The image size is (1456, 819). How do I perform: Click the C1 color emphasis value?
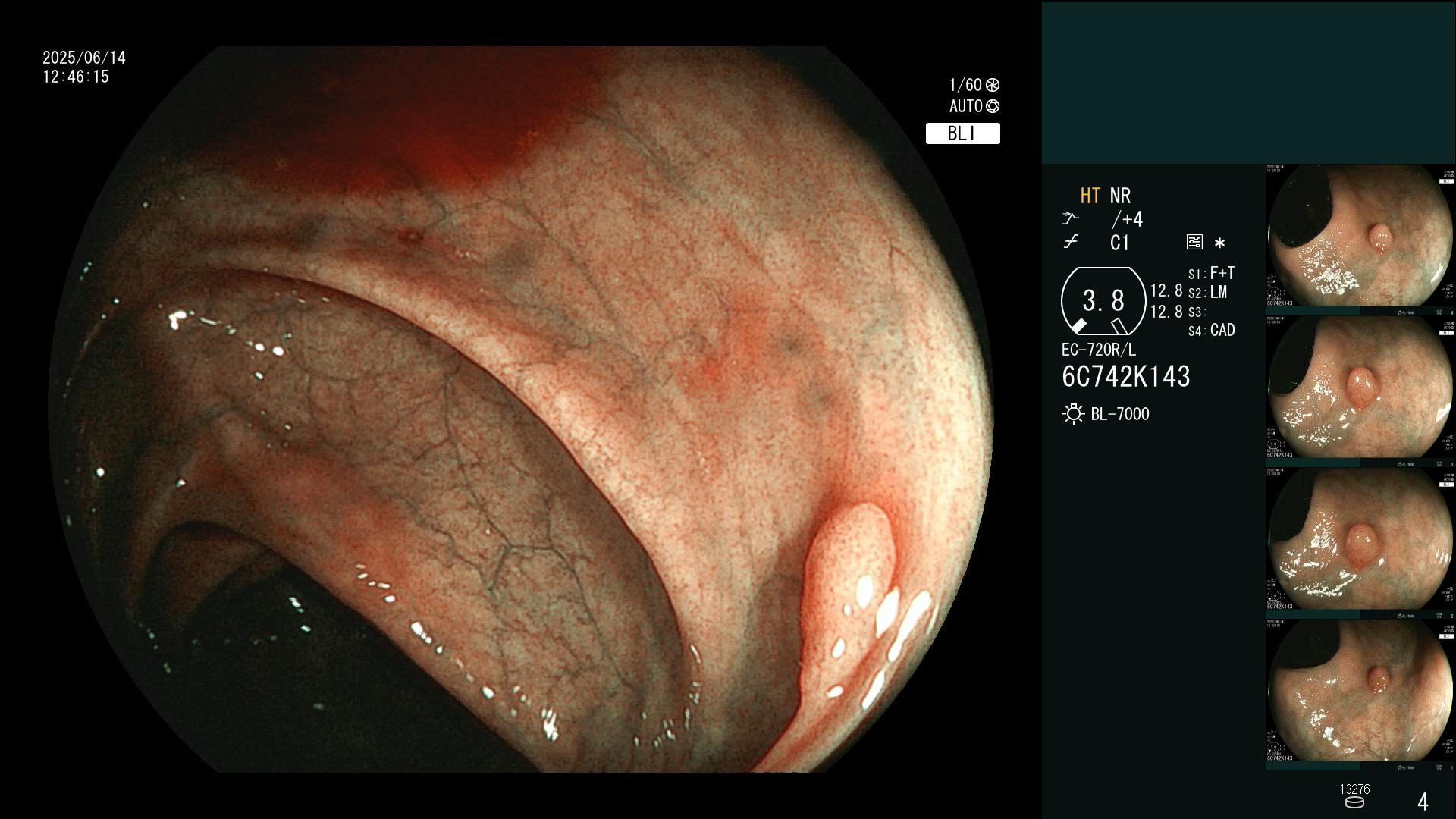click(1120, 243)
